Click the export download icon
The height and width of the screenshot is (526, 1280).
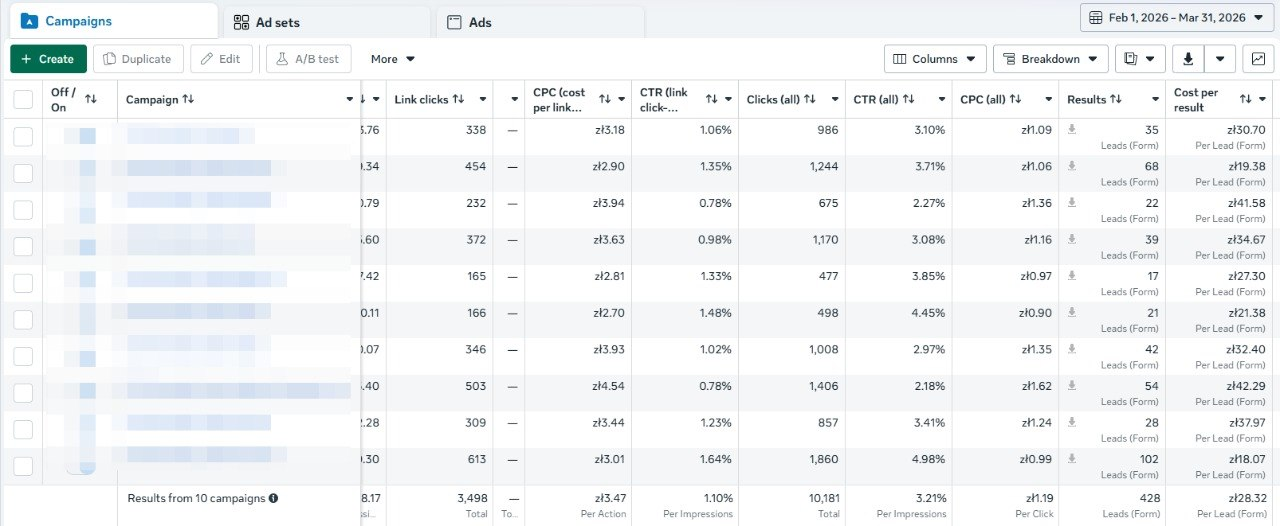1188,59
